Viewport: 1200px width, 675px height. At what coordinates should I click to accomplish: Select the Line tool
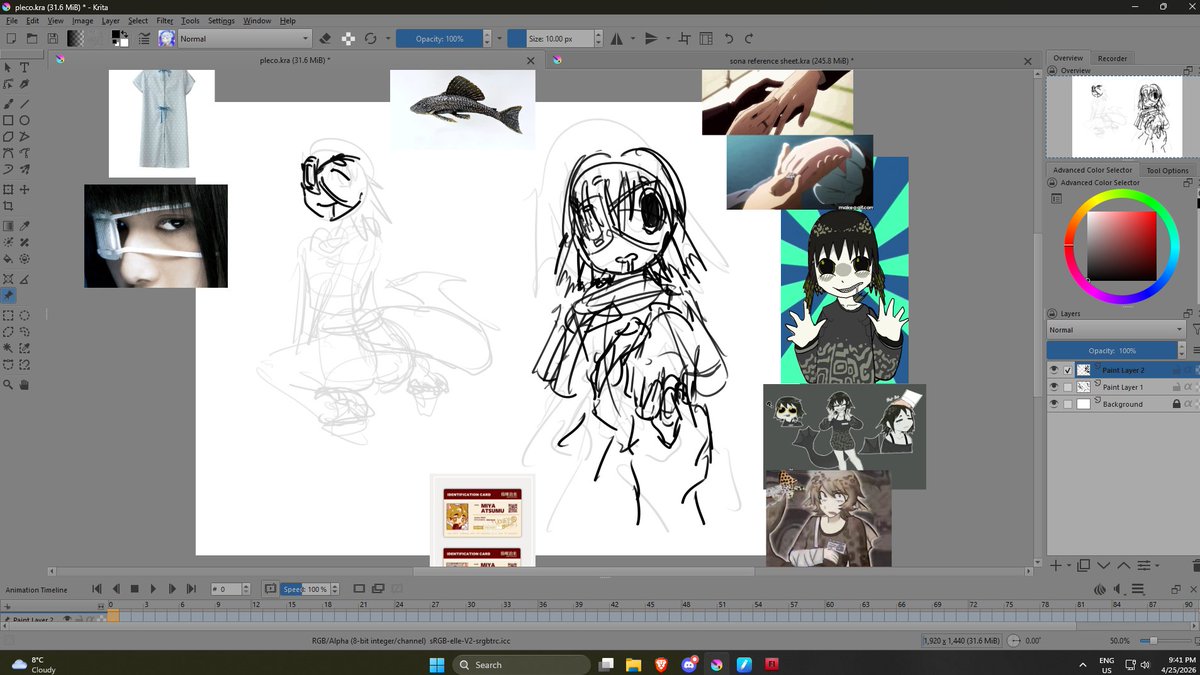pyautogui.click(x=24, y=103)
